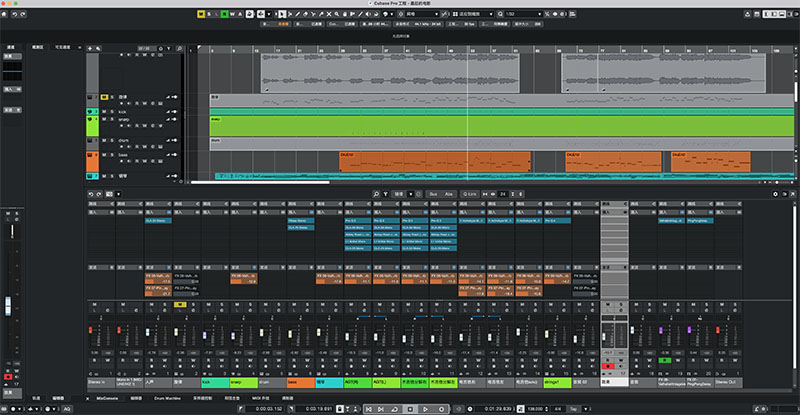The image size is (800, 415).
Task: Click the Play button in transport bar
Action: 426,409
